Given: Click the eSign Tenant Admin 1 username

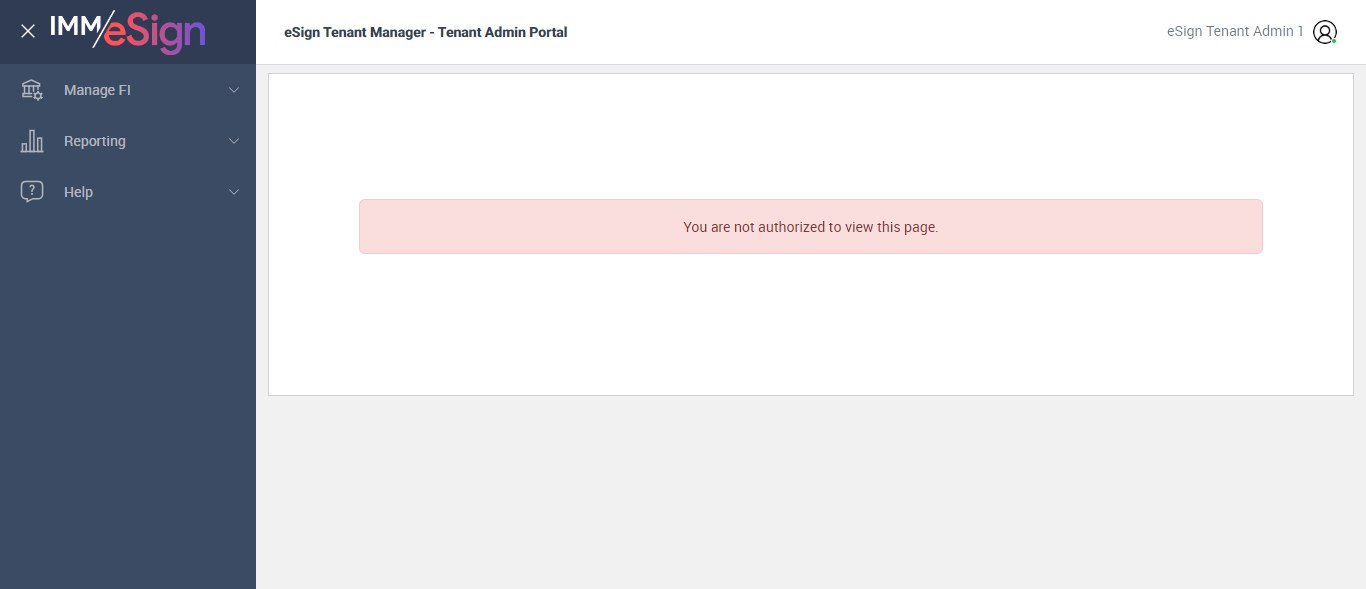Looking at the screenshot, I should coord(1235,31).
